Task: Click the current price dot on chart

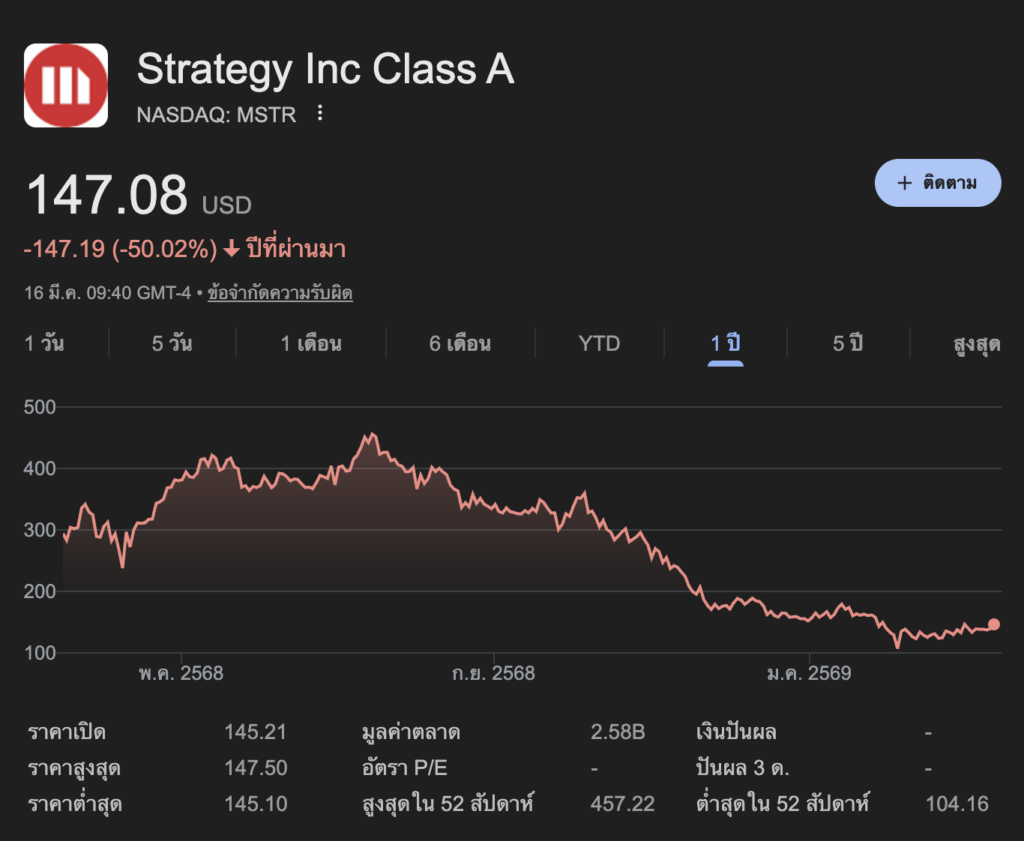Action: pyautogui.click(x=993, y=624)
